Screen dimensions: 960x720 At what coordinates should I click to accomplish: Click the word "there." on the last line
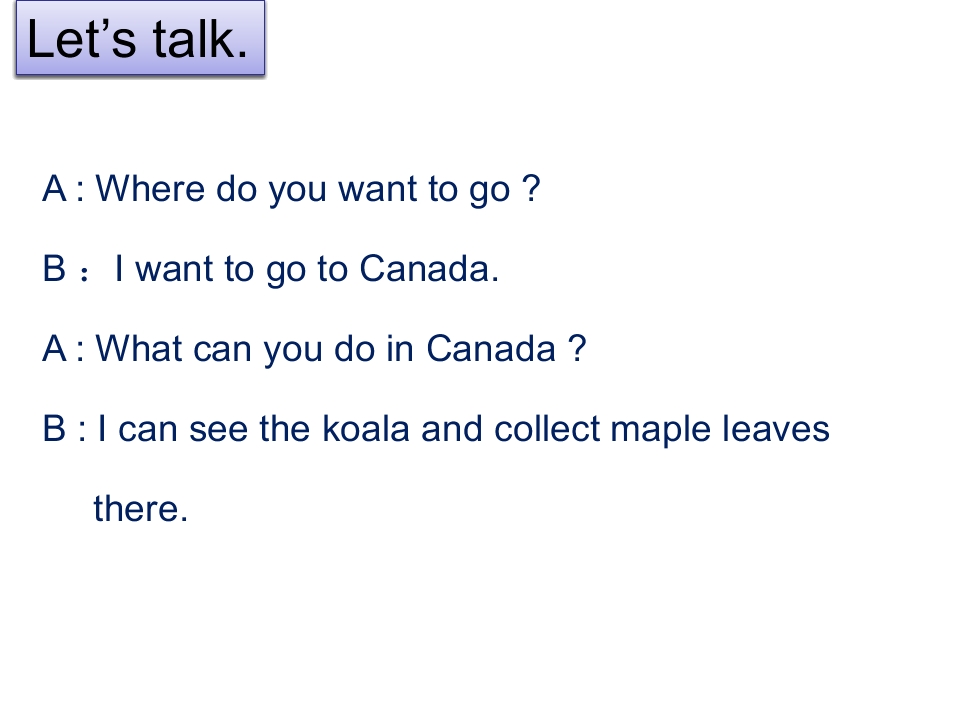141,509
